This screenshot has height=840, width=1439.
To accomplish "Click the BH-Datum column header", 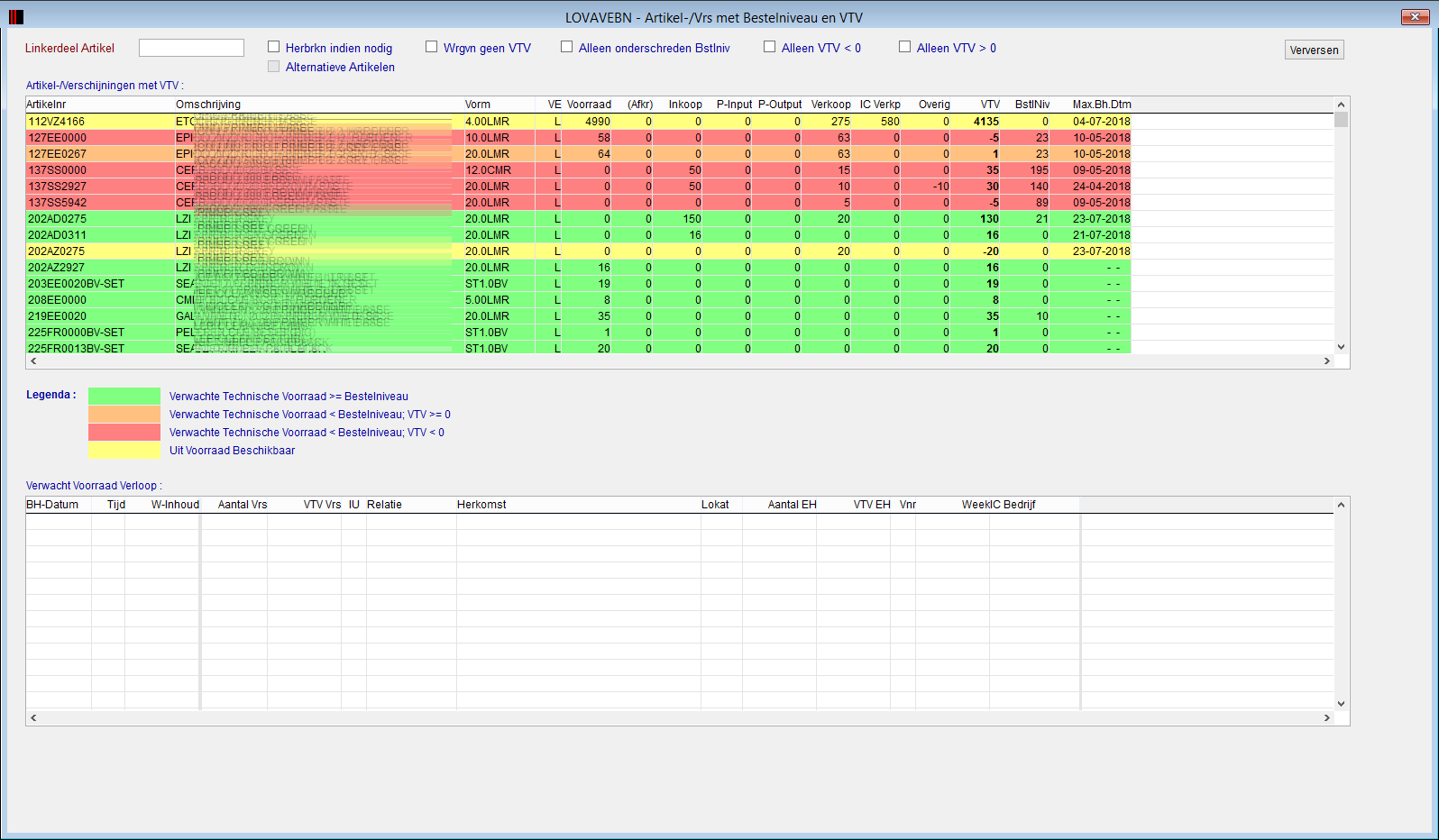I will 52,505.
